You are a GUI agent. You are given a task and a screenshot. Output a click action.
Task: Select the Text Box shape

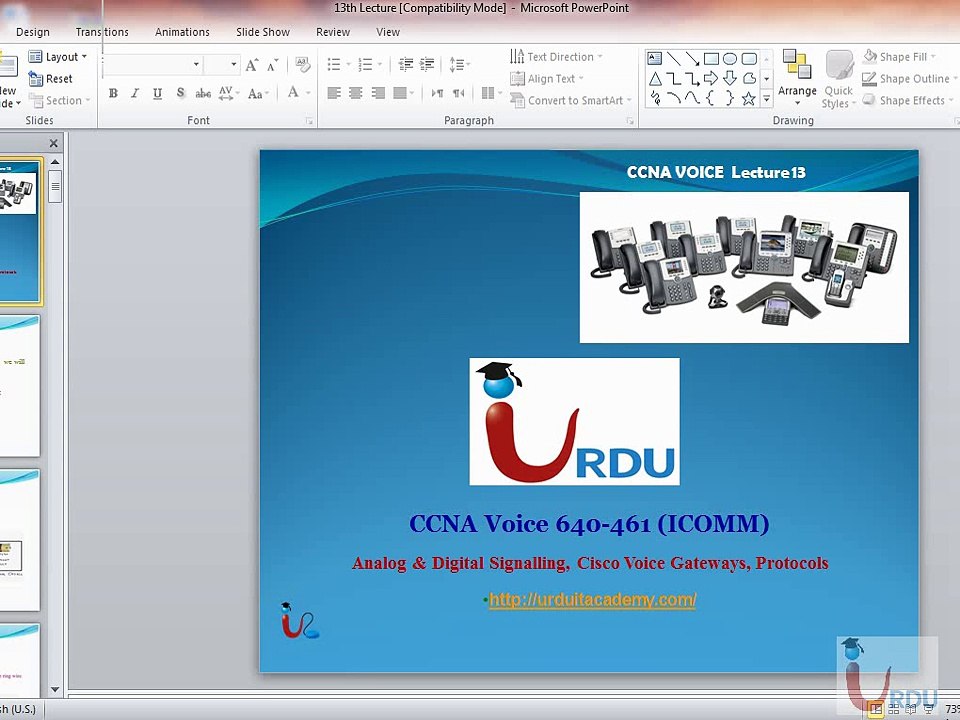[x=654, y=59]
